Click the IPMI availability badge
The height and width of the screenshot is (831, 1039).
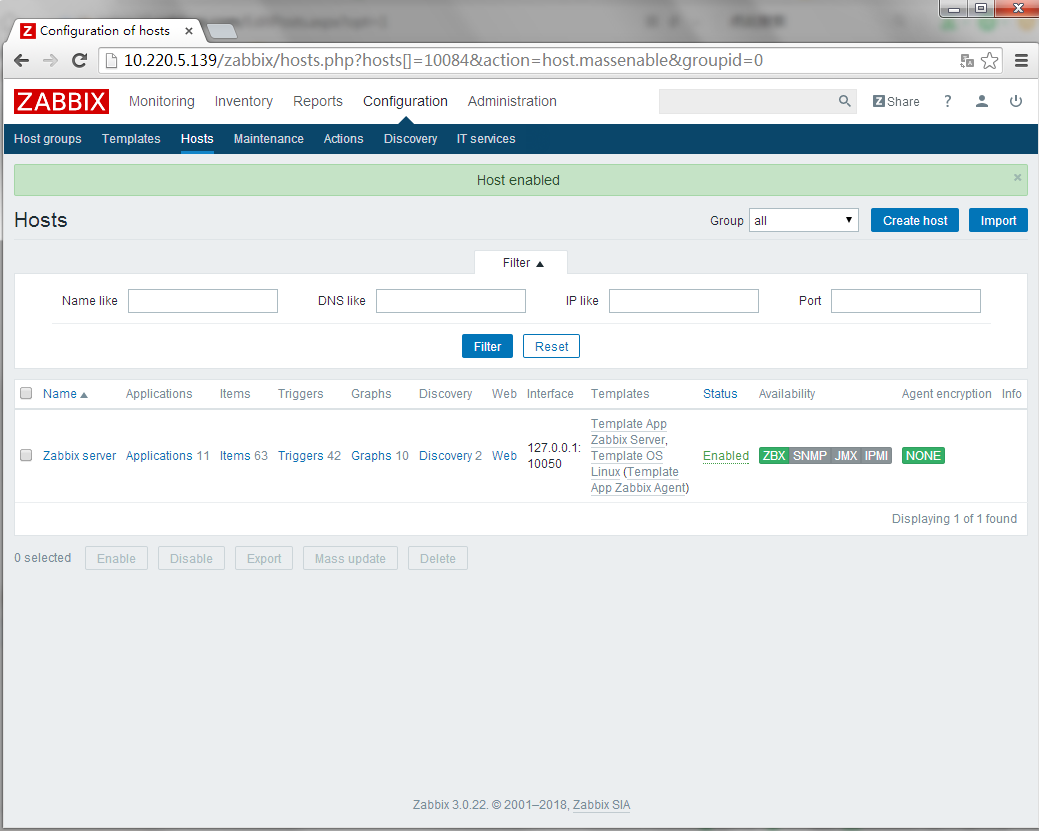coord(876,456)
